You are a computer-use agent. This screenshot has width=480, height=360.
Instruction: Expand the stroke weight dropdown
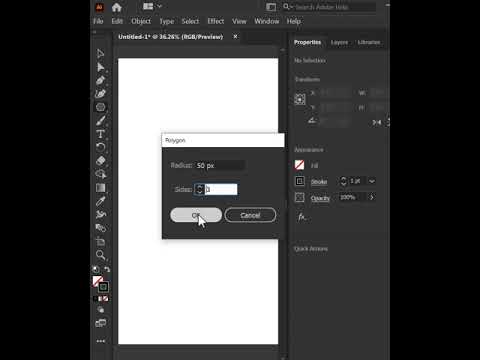tap(372, 181)
